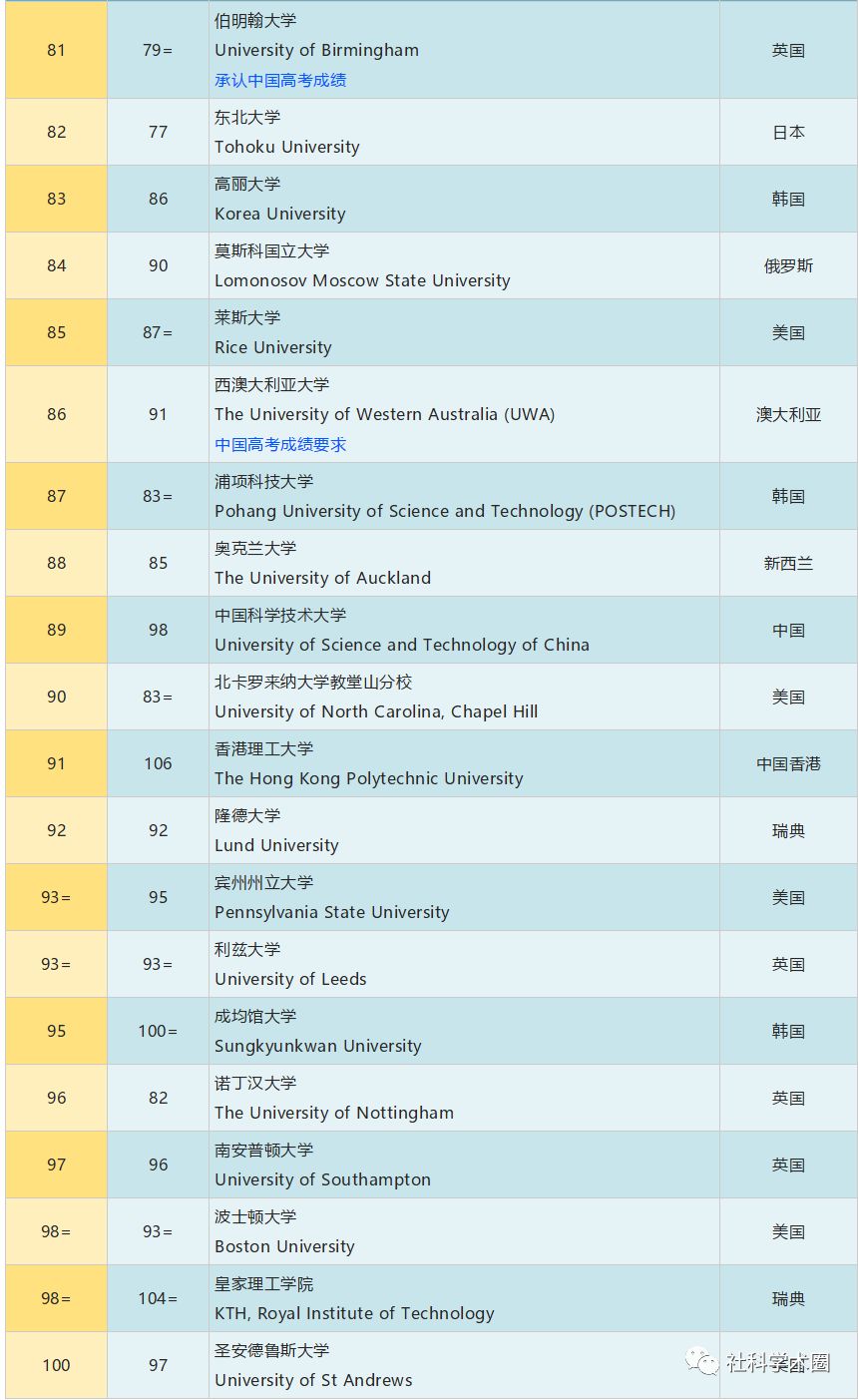Select the Lund University row
The height and width of the screenshot is (1400, 858).
(x=276, y=845)
